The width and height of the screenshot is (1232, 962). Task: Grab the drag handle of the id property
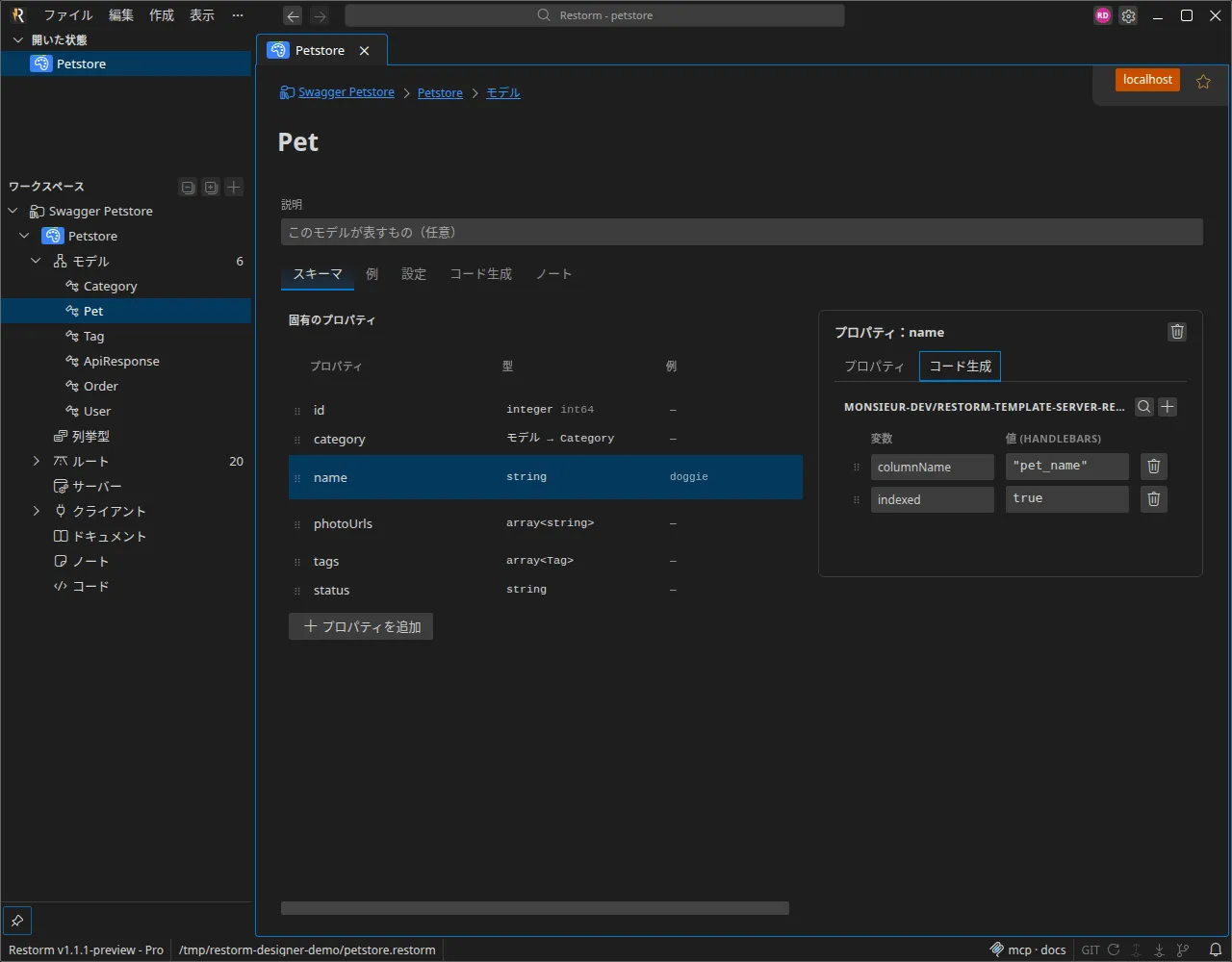click(297, 411)
